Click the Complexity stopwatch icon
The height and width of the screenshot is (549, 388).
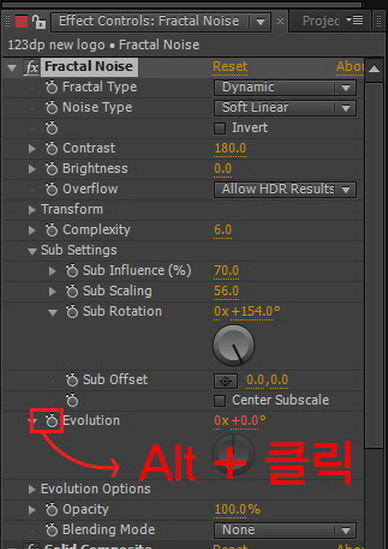click(x=51, y=230)
